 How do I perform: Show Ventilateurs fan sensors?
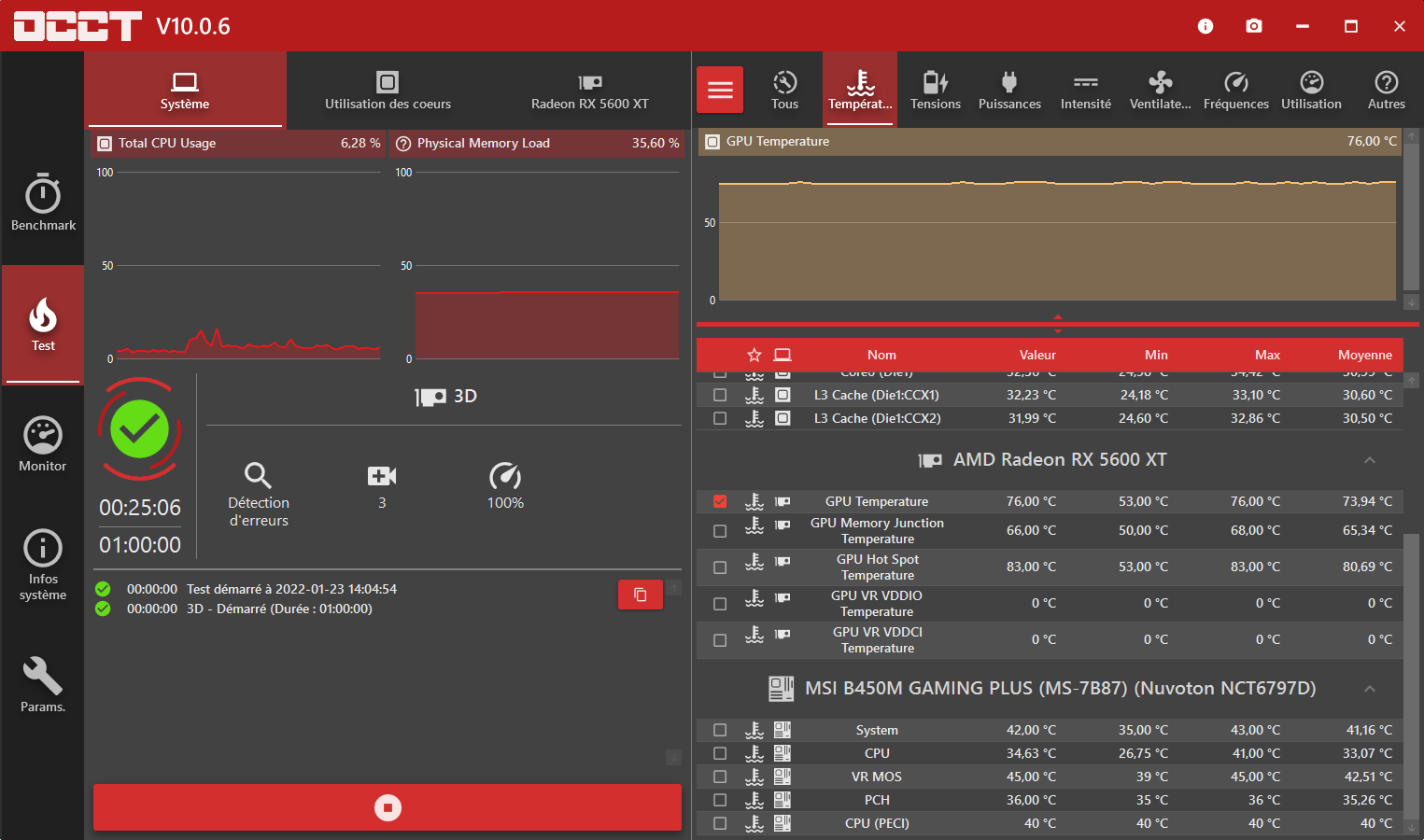click(1160, 91)
